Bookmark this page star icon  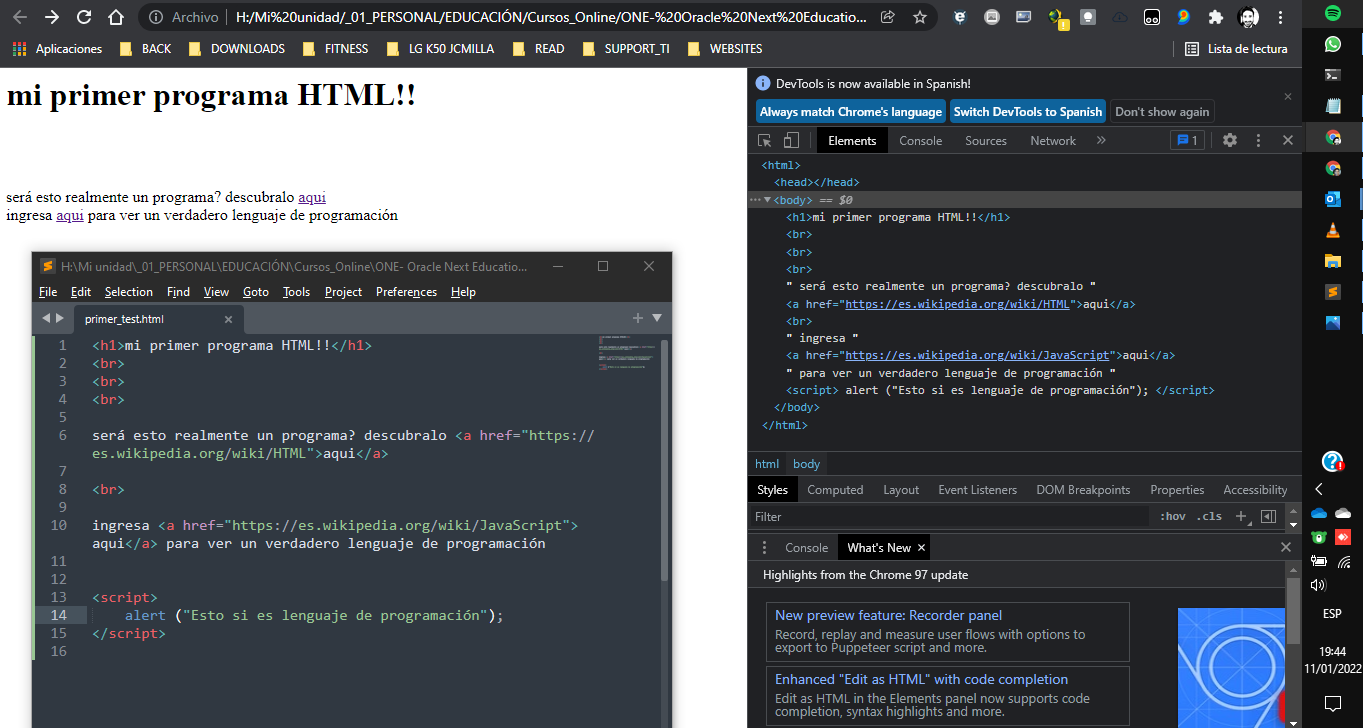tap(919, 17)
